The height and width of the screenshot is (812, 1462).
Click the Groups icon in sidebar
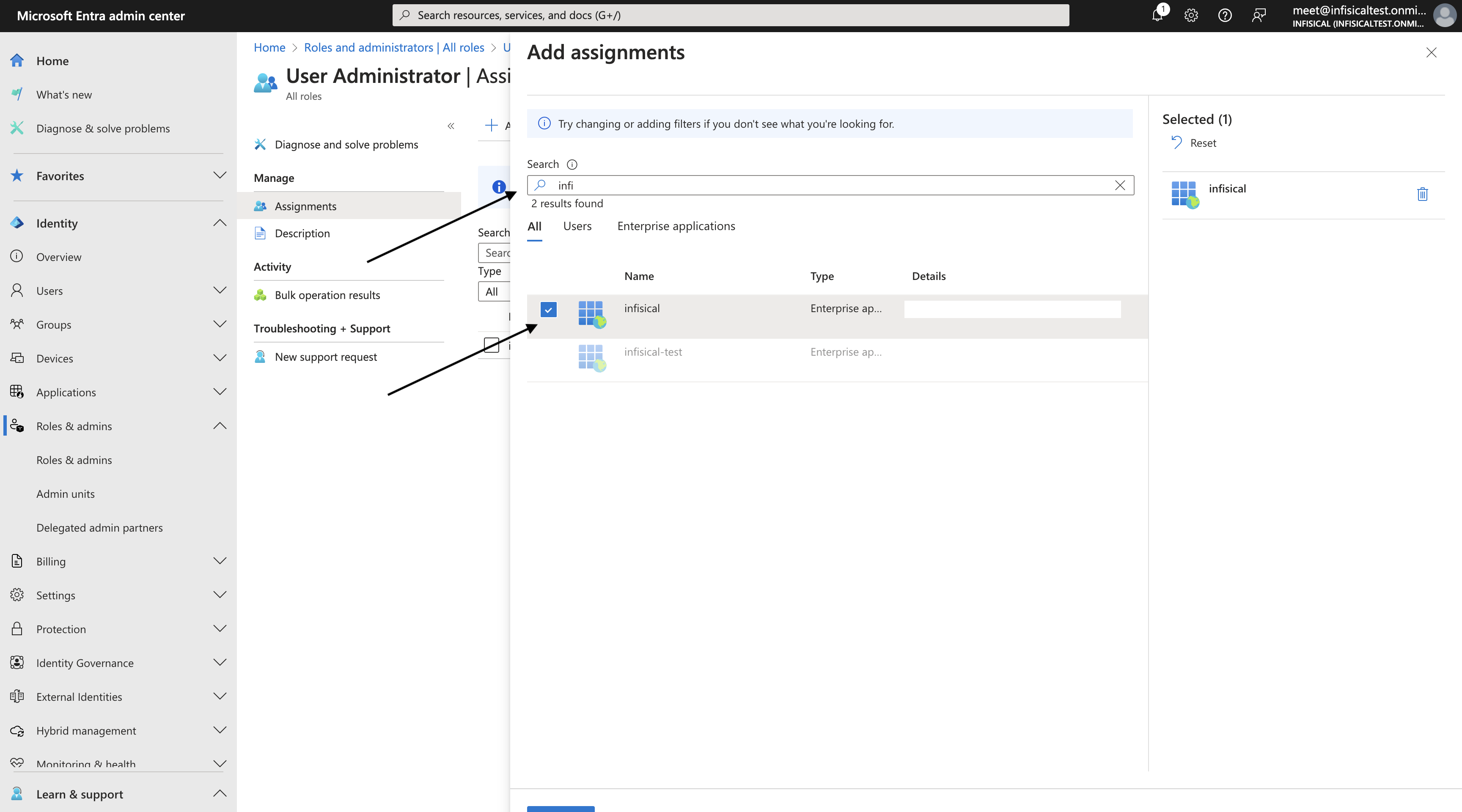pyautogui.click(x=17, y=324)
